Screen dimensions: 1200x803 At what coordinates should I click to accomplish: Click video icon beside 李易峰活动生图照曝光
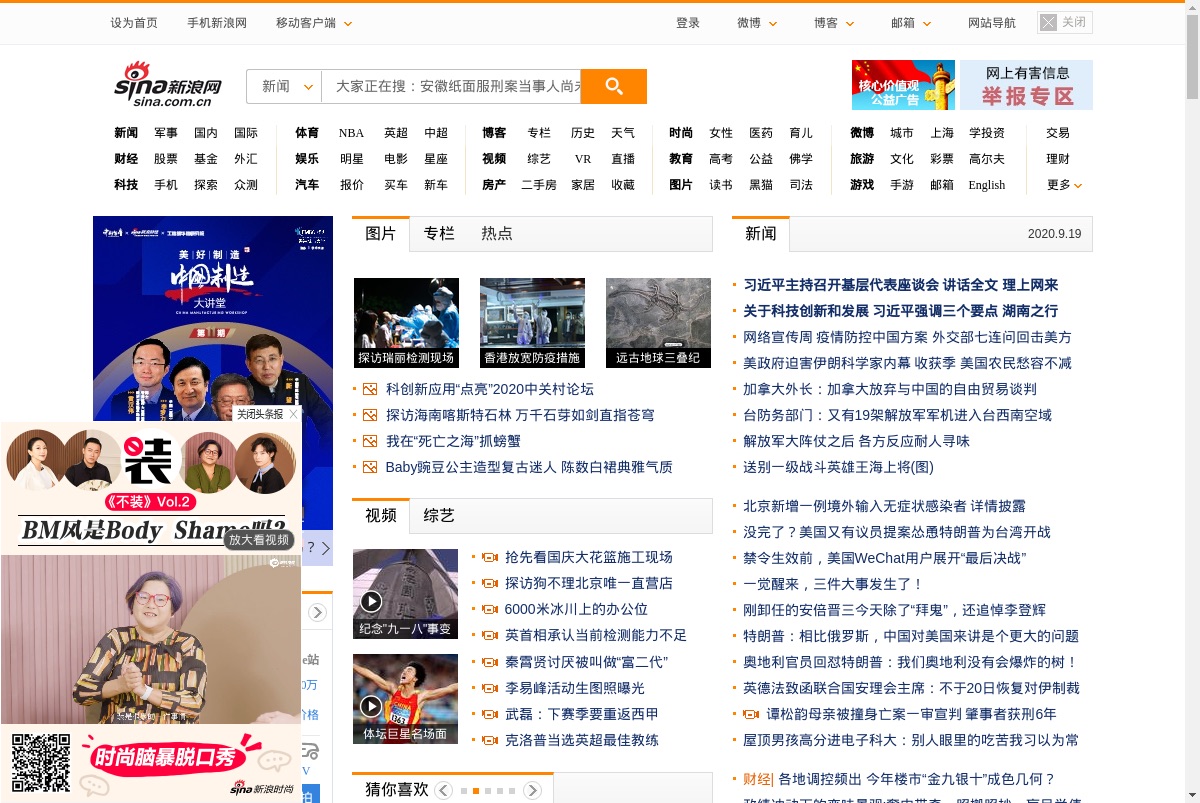(490, 688)
